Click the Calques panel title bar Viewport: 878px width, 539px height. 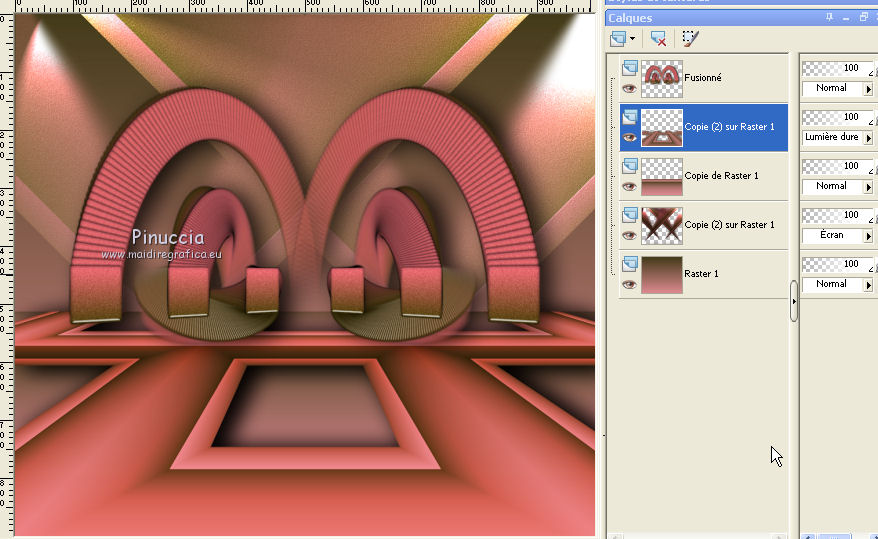tap(741, 18)
